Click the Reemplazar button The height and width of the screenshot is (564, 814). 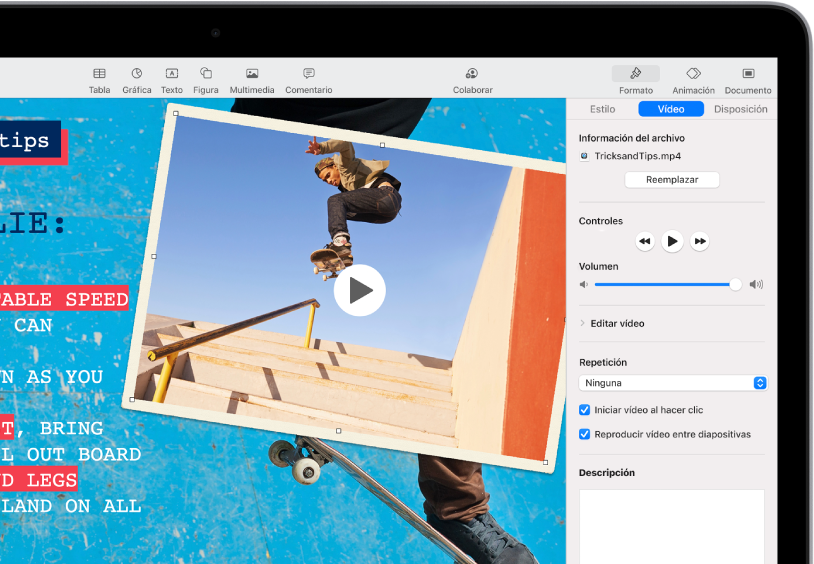pos(672,180)
